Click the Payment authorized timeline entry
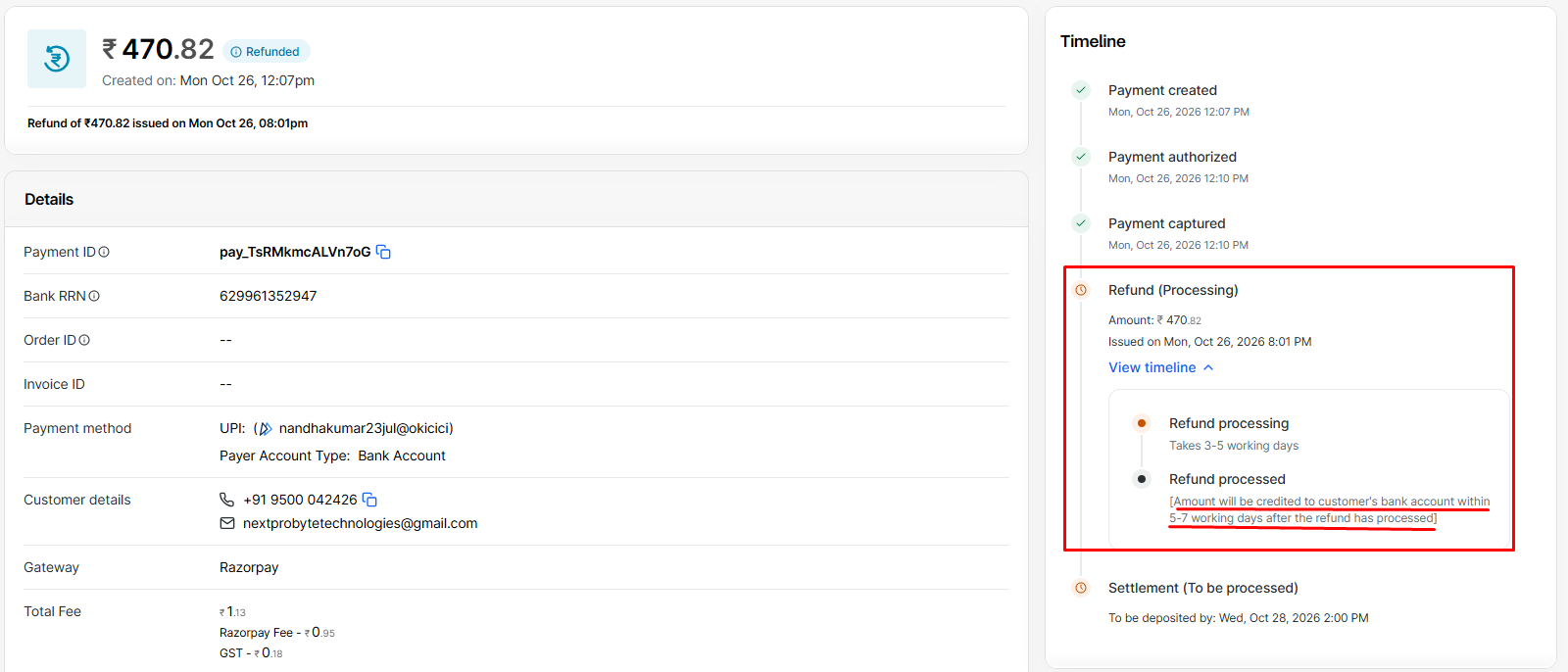 point(1178,167)
